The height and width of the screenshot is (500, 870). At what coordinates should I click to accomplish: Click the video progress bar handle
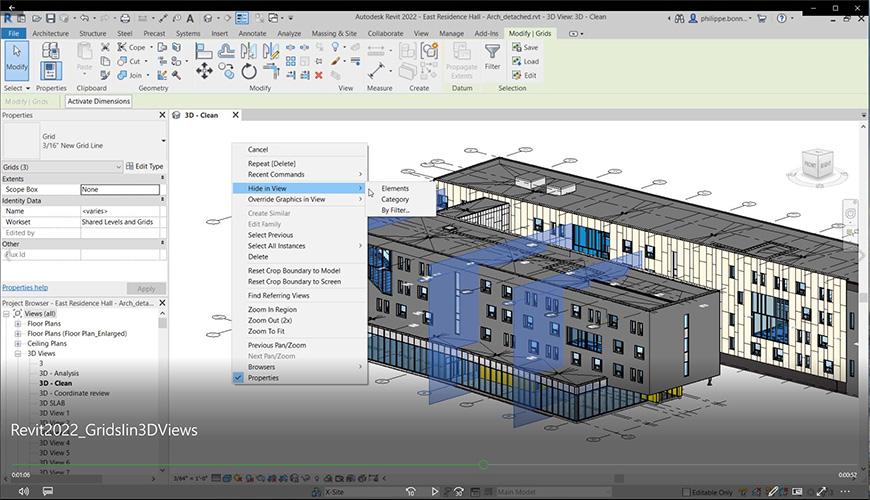483,464
